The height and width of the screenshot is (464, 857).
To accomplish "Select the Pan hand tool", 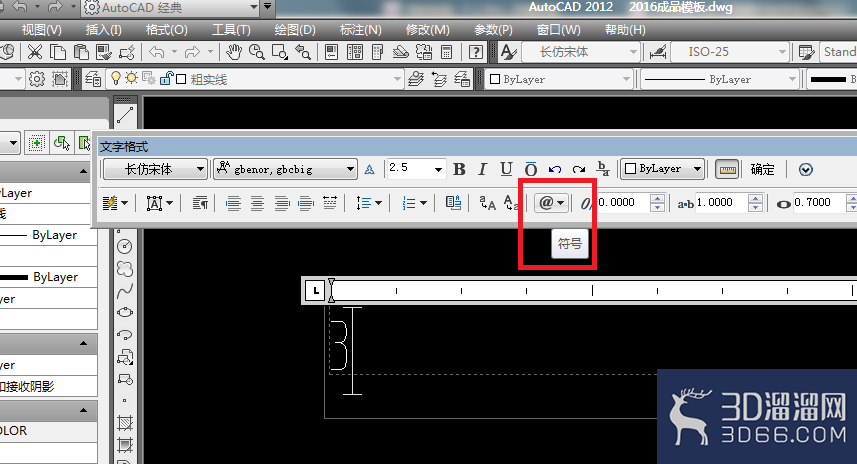I will (x=234, y=52).
